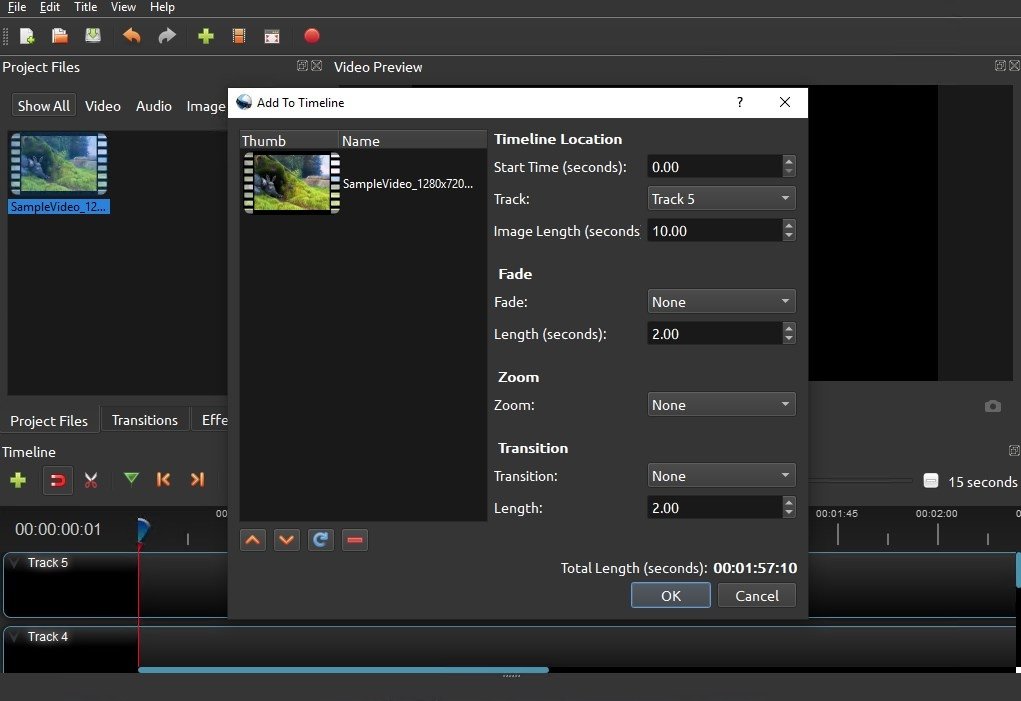This screenshot has height=701, width=1021.
Task: Open Project via folder icon
Action: click(x=60, y=36)
